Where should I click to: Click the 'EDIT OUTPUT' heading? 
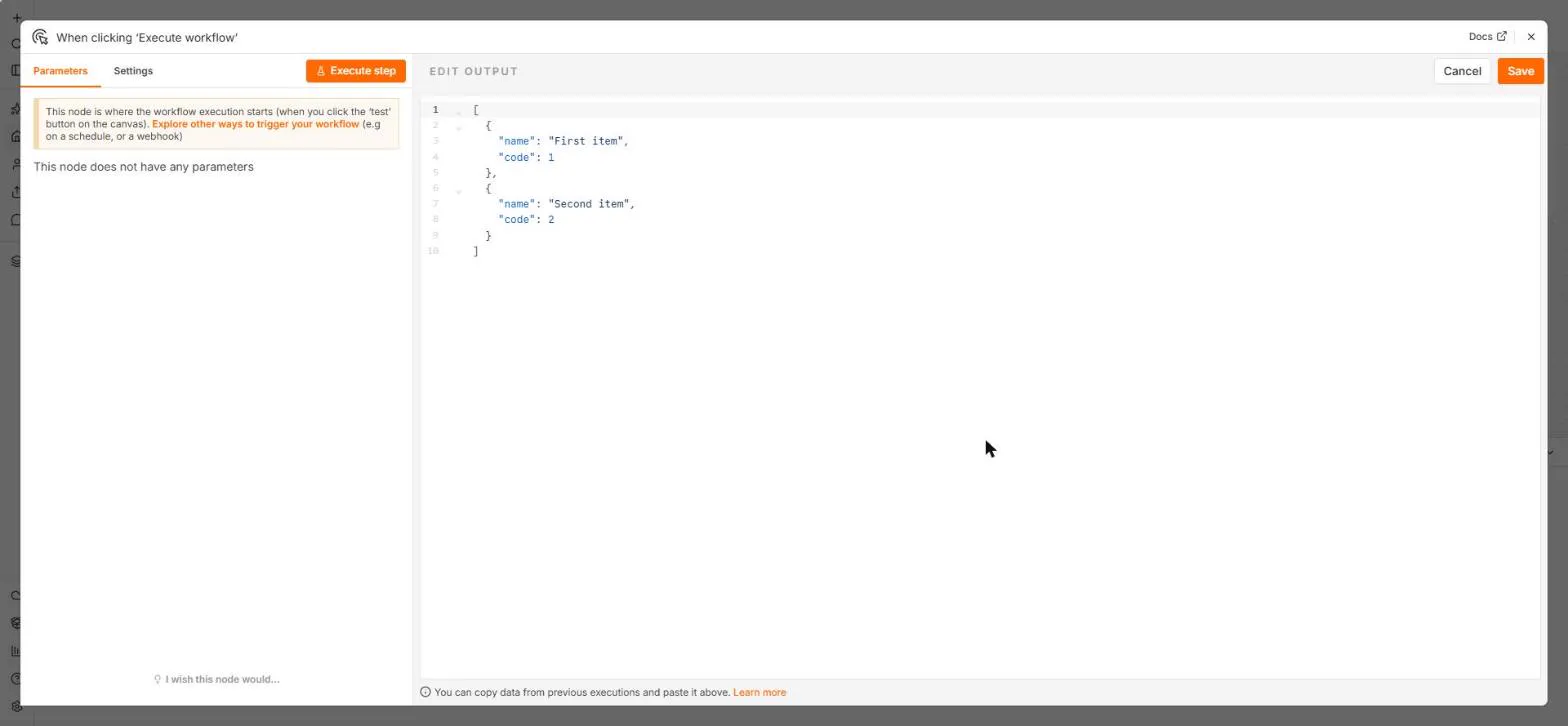pyautogui.click(x=474, y=71)
